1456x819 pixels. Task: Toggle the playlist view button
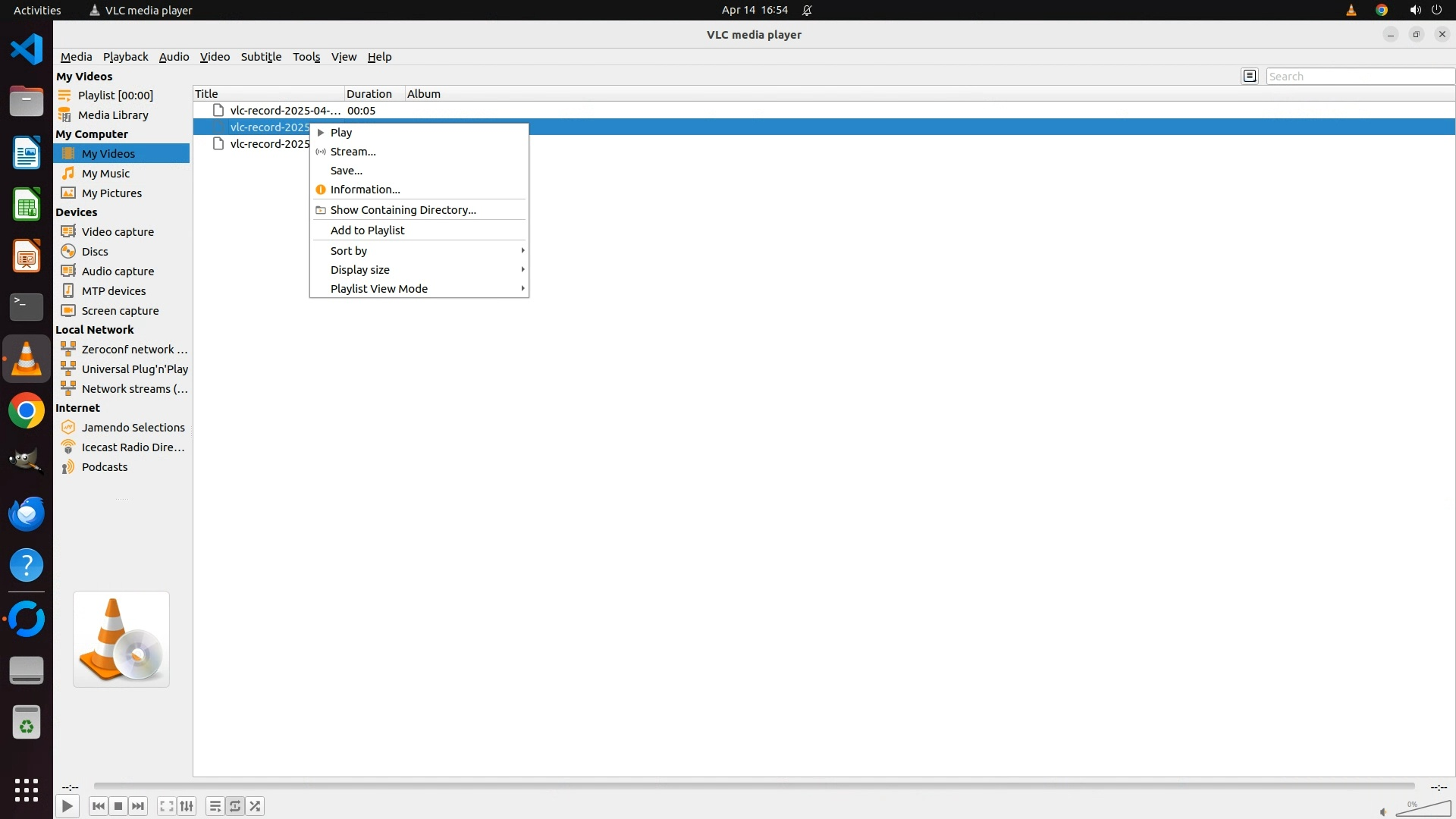(215, 806)
